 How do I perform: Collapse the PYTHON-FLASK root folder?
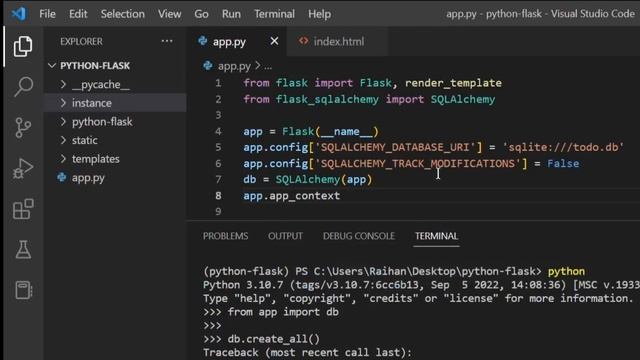coord(52,65)
